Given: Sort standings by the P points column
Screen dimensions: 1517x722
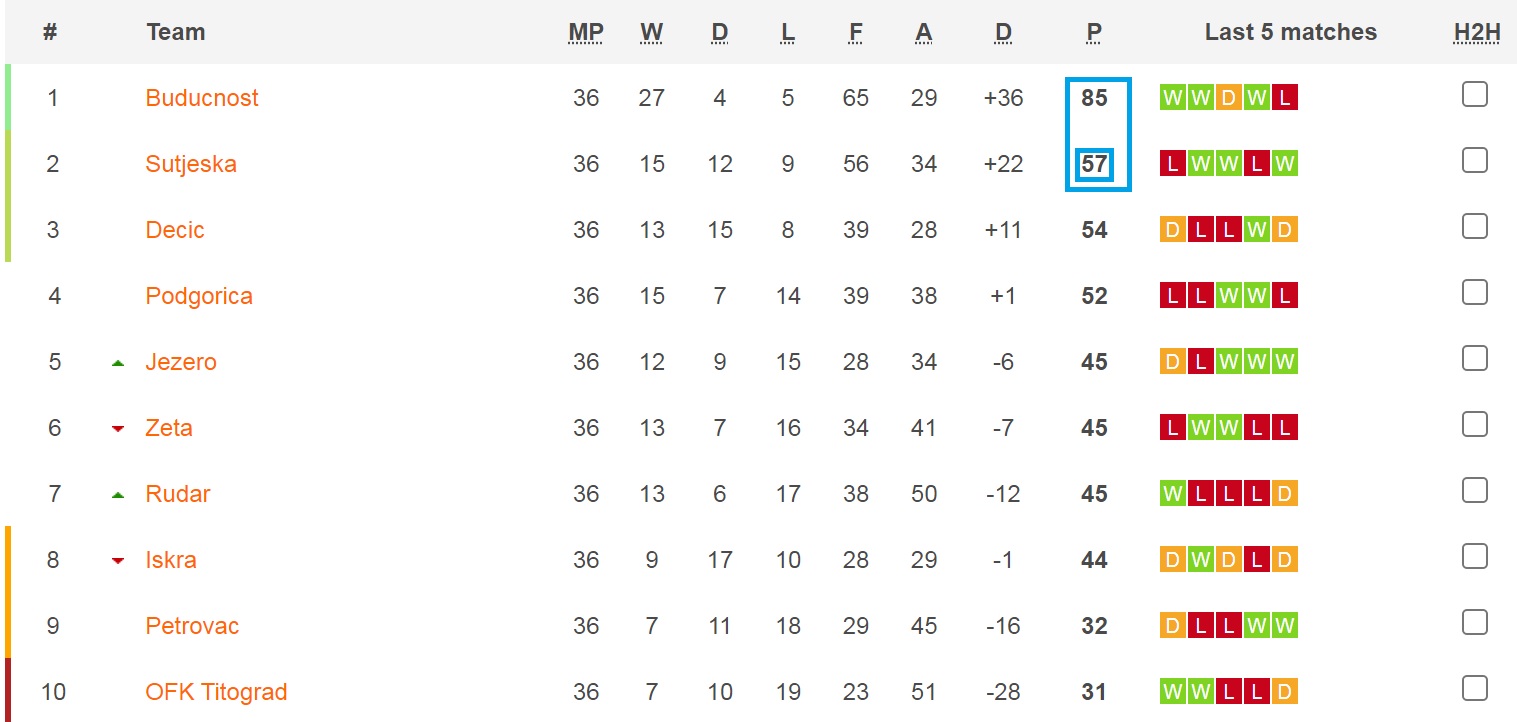Looking at the screenshot, I should [x=1093, y=31].
